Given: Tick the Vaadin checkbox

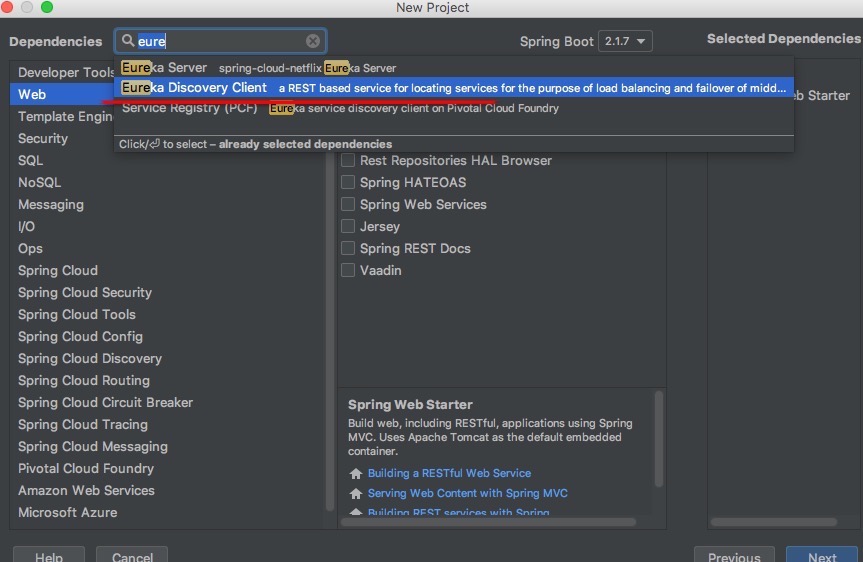Looking at the screenshot, I should tap(348, 271).
